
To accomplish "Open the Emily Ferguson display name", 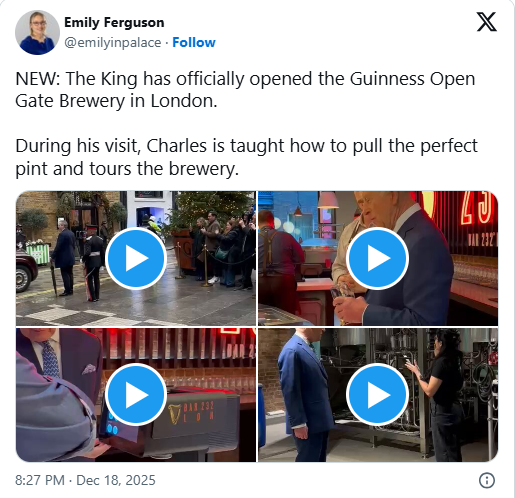I will [114, 22].
